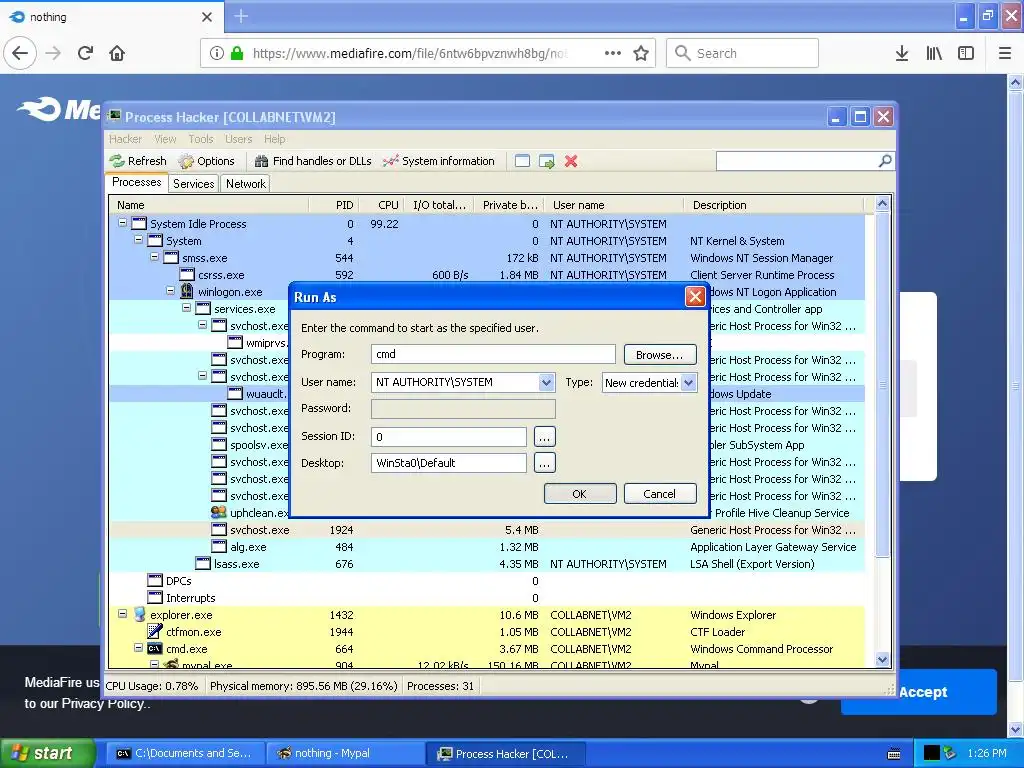
Task: Go to browser home page
Action: 117,53
